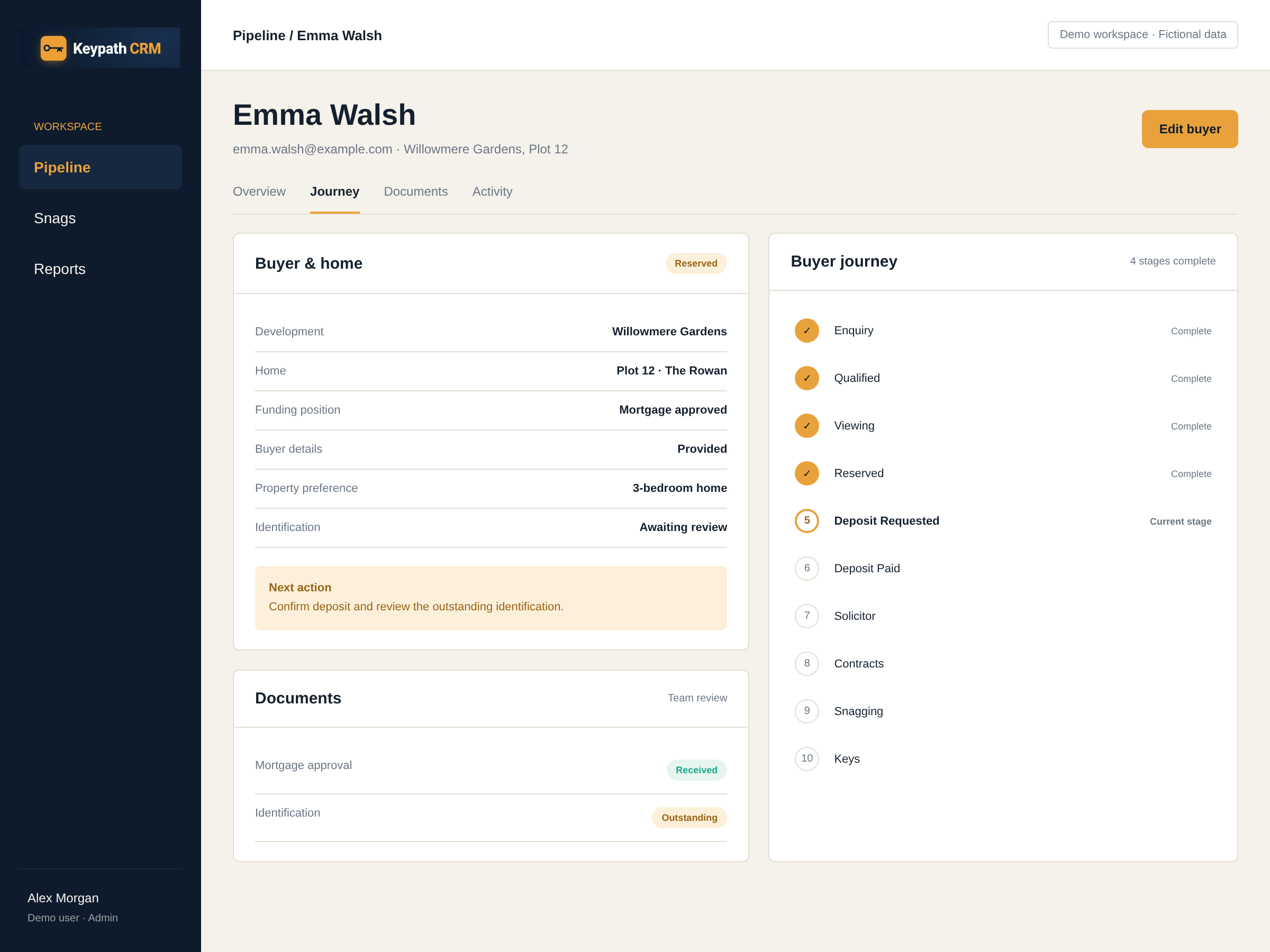This screenshot has height=952, width=1270.
Task: Click the 'Willowmere Gardens' development value
Action: point(669,332)
